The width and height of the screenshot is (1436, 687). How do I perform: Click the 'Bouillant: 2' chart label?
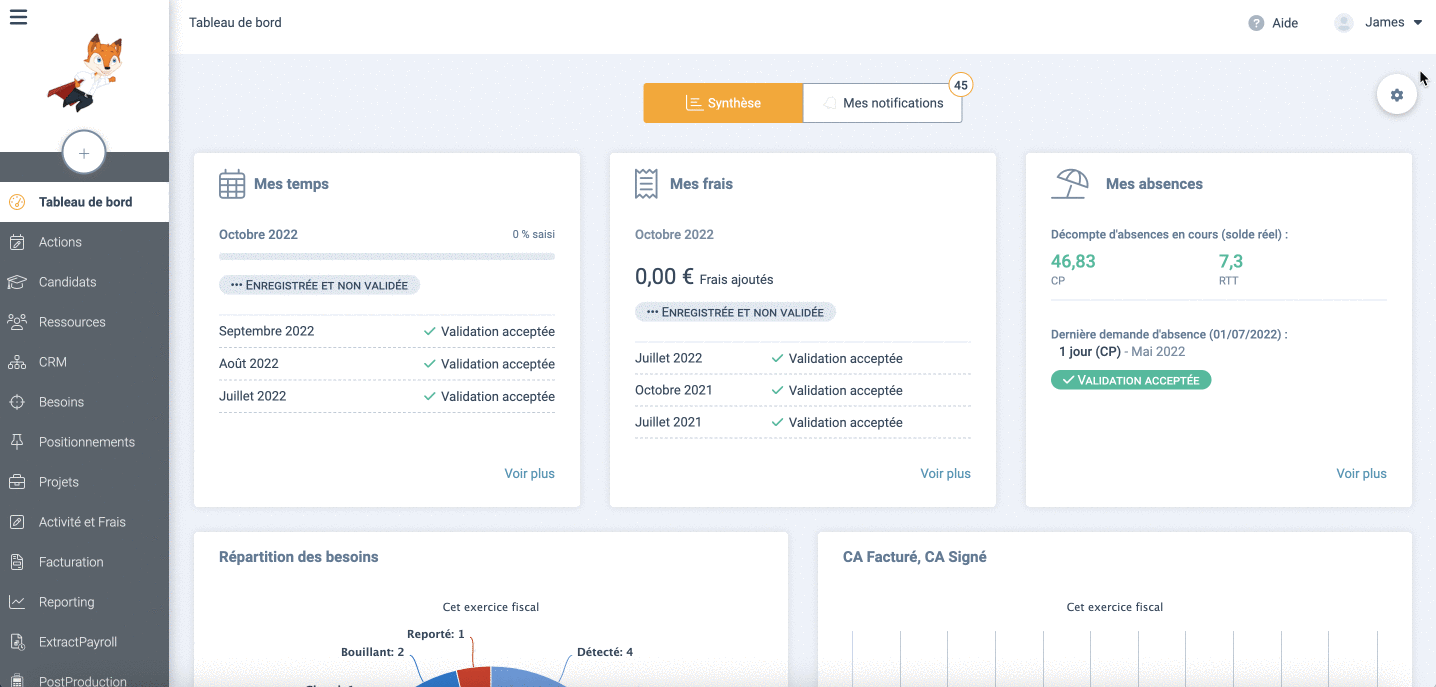tap(372, 652)
